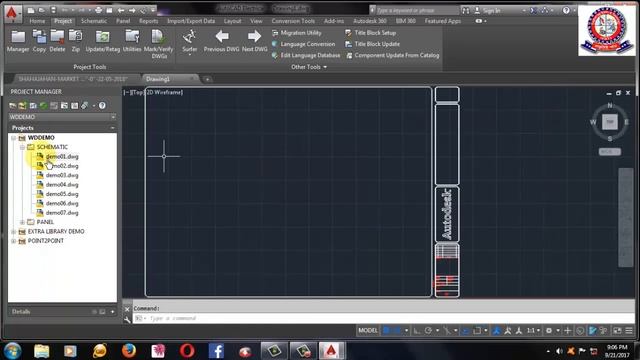The width and height of the screenshot is (640, 360).
Task: Open the Surfer tool
Action: tap(189, 42)
